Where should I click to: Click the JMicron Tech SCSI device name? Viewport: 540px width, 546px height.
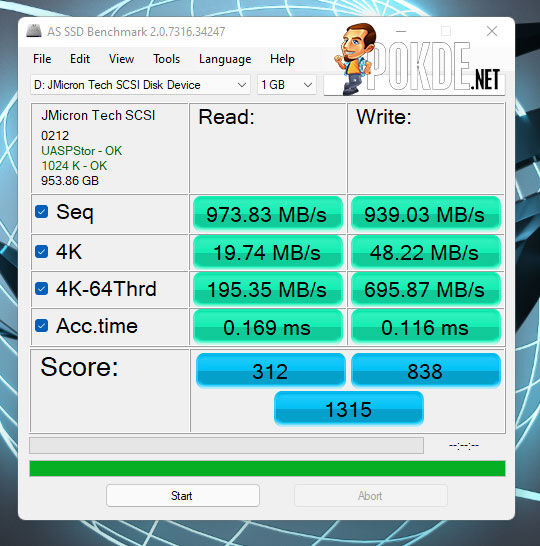(98, 115)
